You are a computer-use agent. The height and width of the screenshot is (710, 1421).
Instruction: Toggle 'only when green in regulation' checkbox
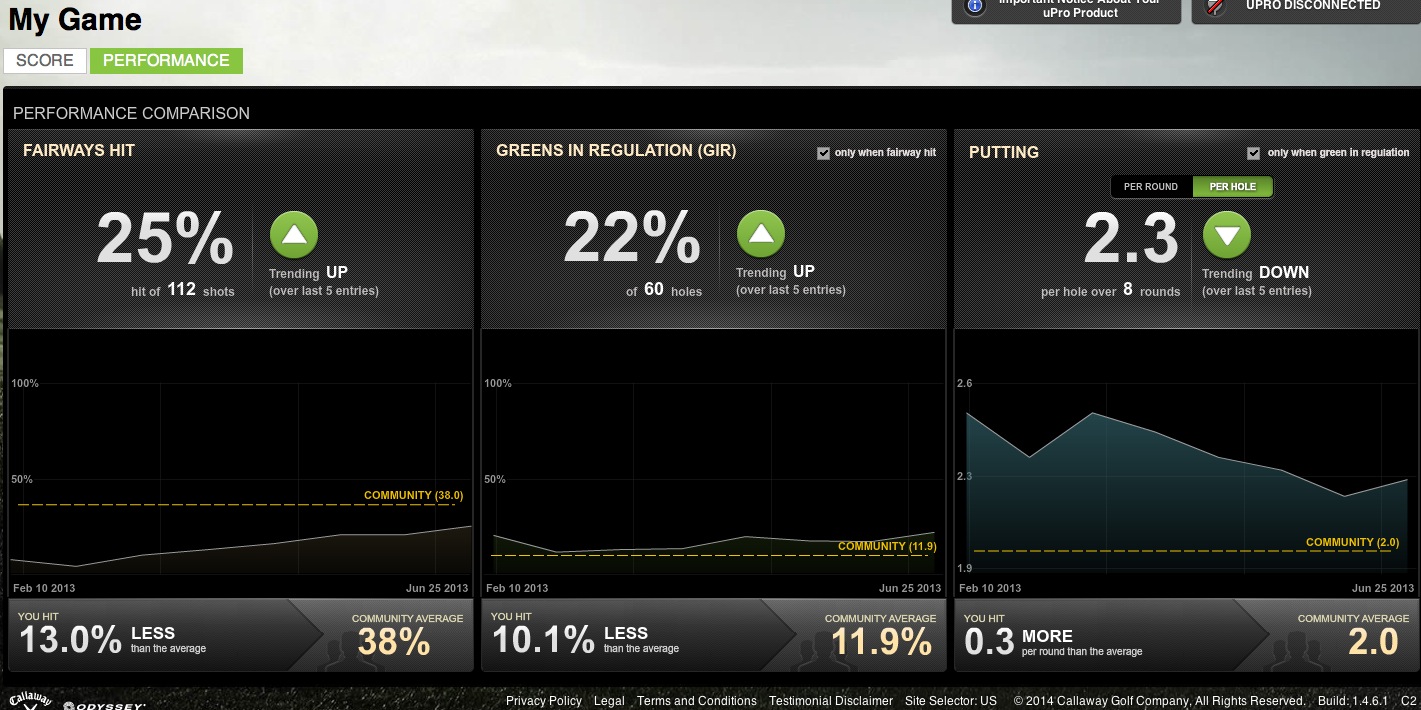click(x=1254, y=153)
